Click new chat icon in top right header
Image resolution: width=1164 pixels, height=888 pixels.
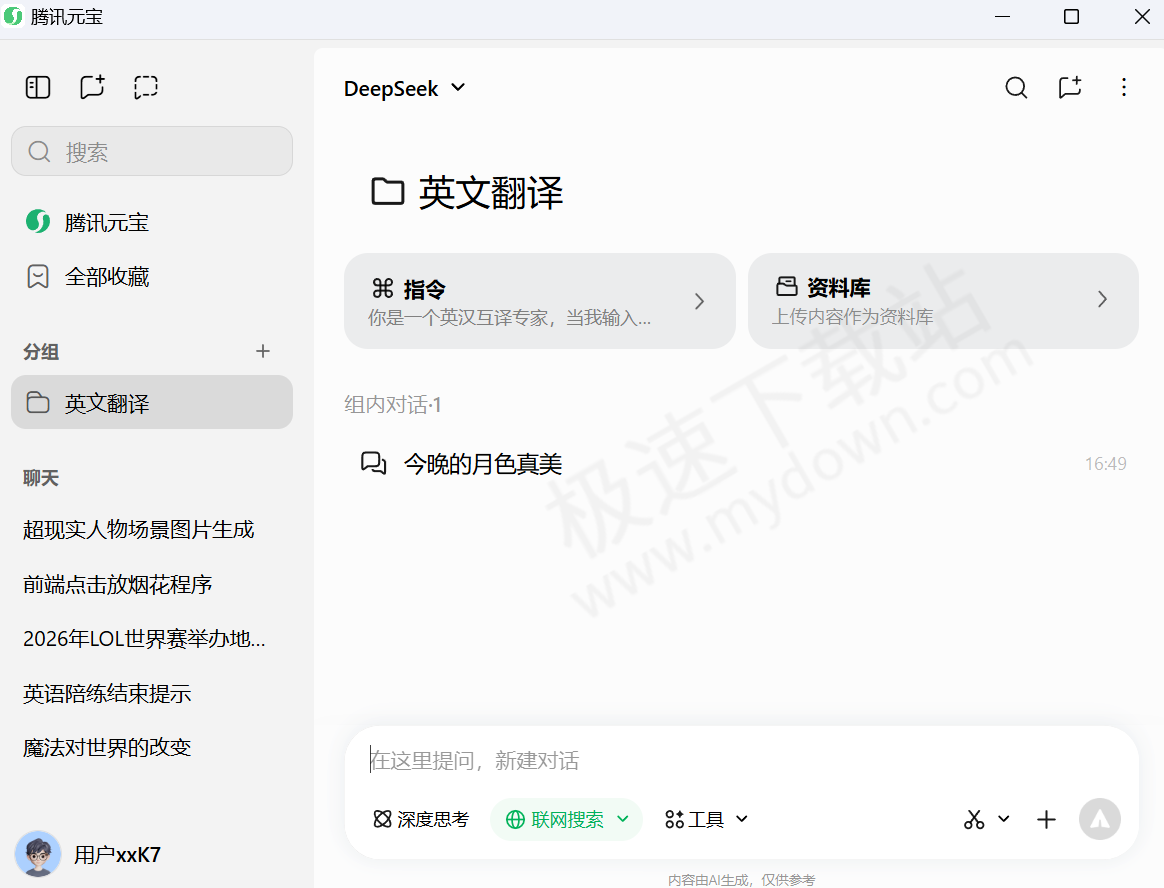click(x=1070, y=88)
